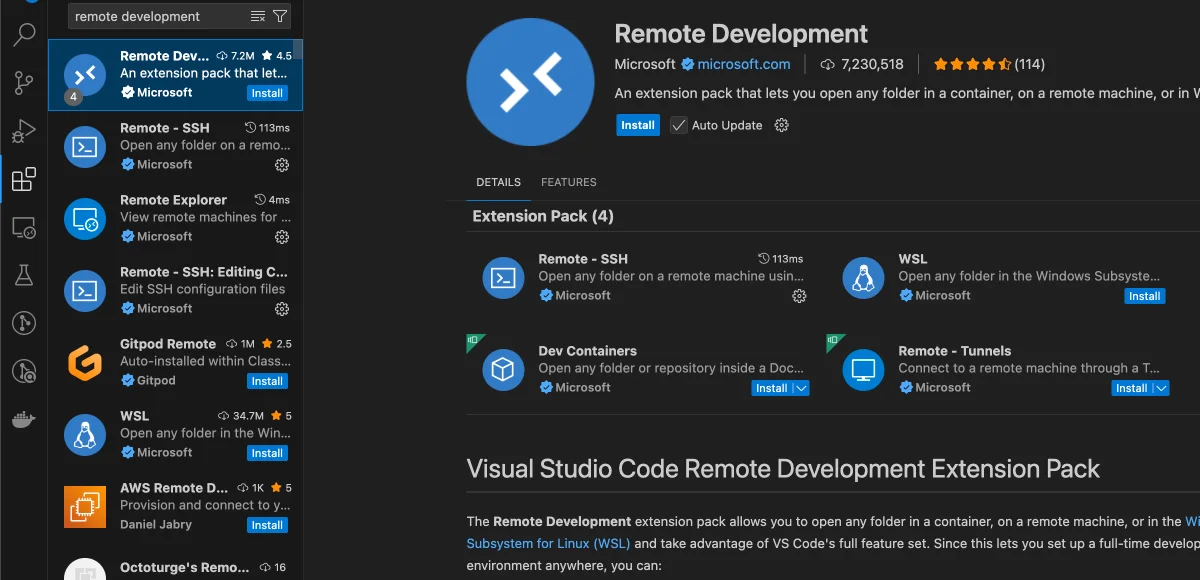
Task: Open the manage gear beside Auto Update
Action: click(782, 125)
